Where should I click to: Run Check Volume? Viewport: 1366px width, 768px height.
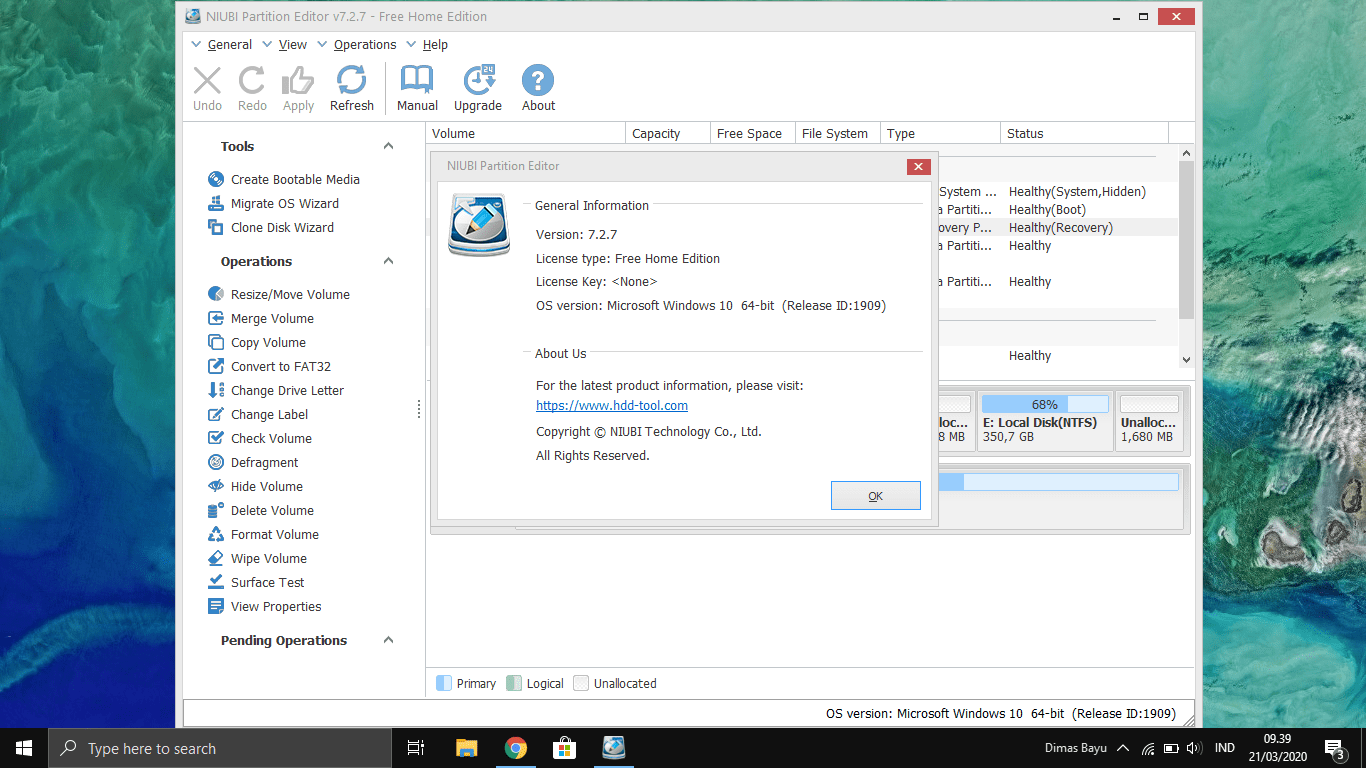(x=271, y=438)
